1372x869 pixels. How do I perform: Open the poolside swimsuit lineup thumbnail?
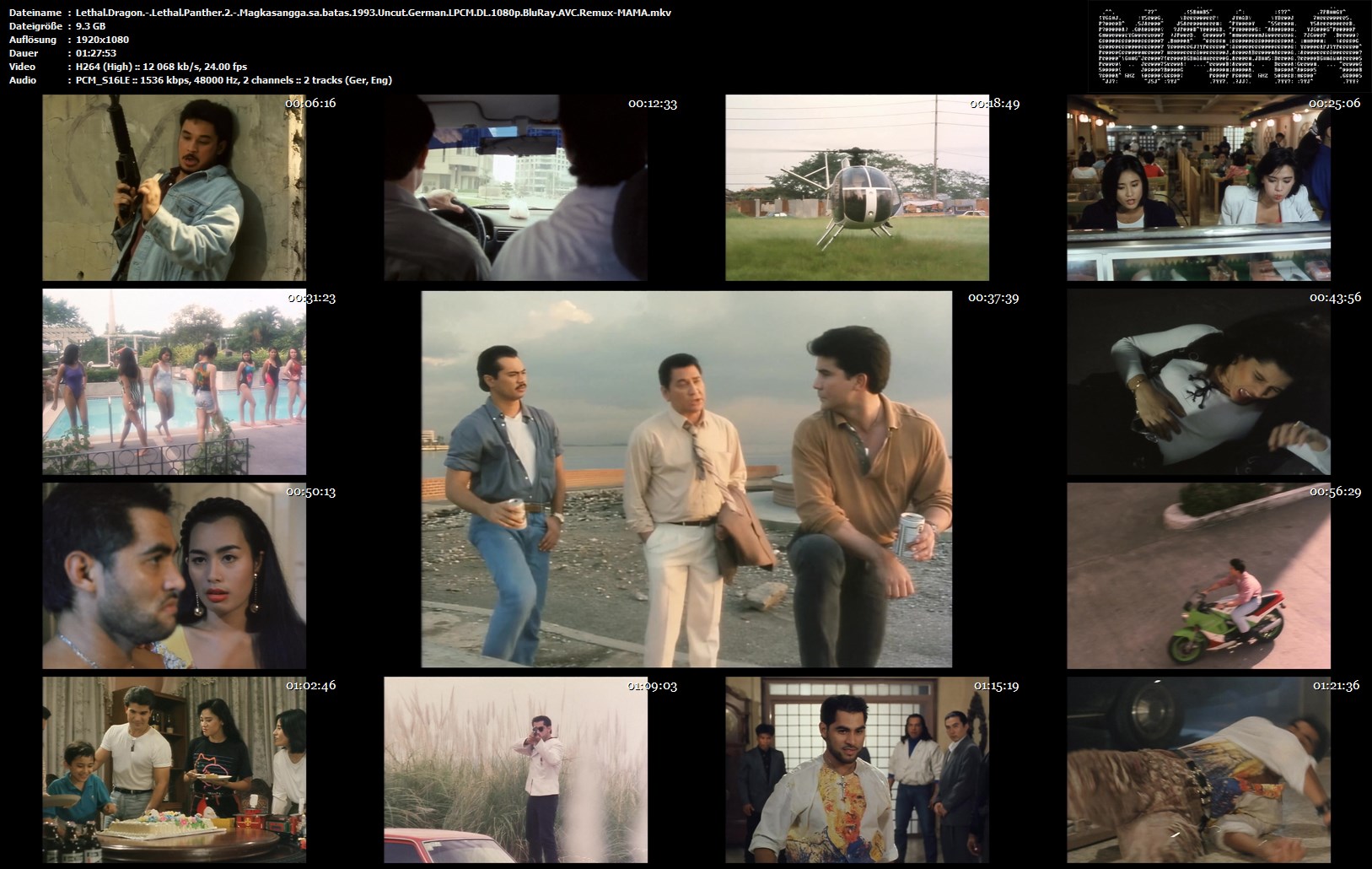tap(174, 382)
